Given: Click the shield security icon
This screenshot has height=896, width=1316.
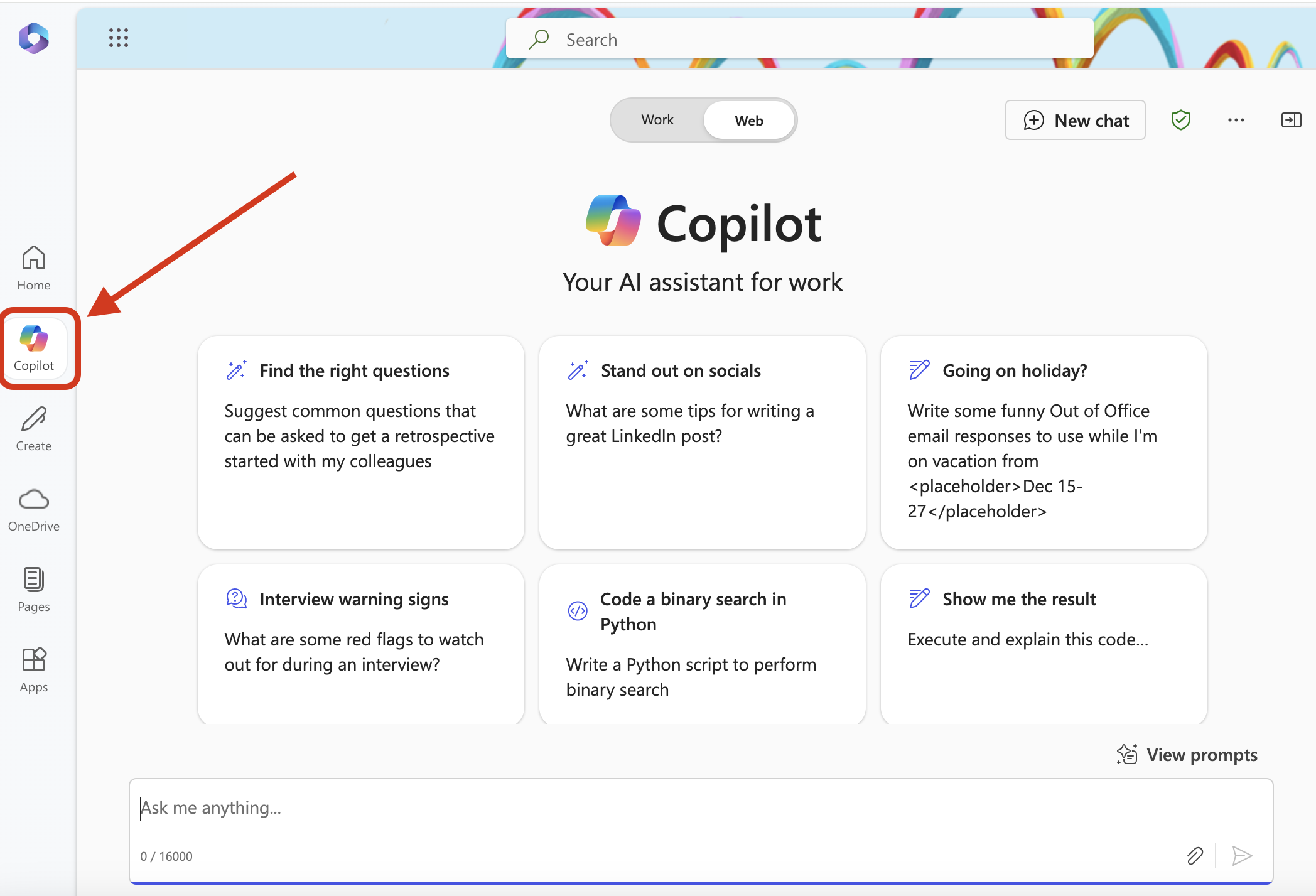Looking at the screenshot, I should tap(1181, 120).
